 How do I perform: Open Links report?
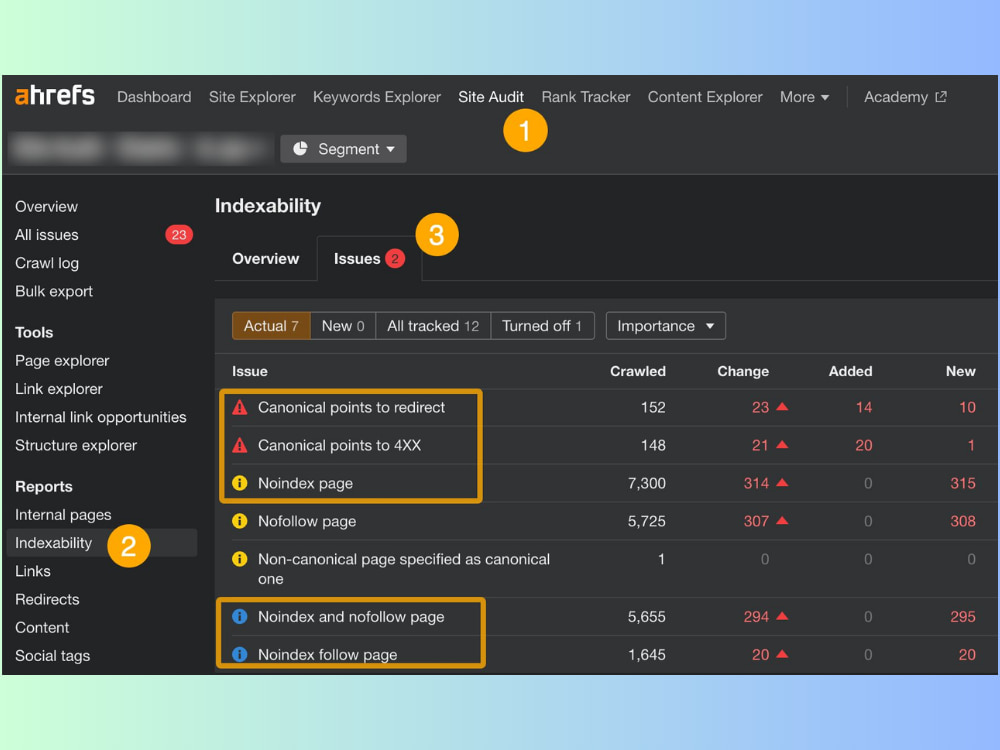click(x=33, y=571)
